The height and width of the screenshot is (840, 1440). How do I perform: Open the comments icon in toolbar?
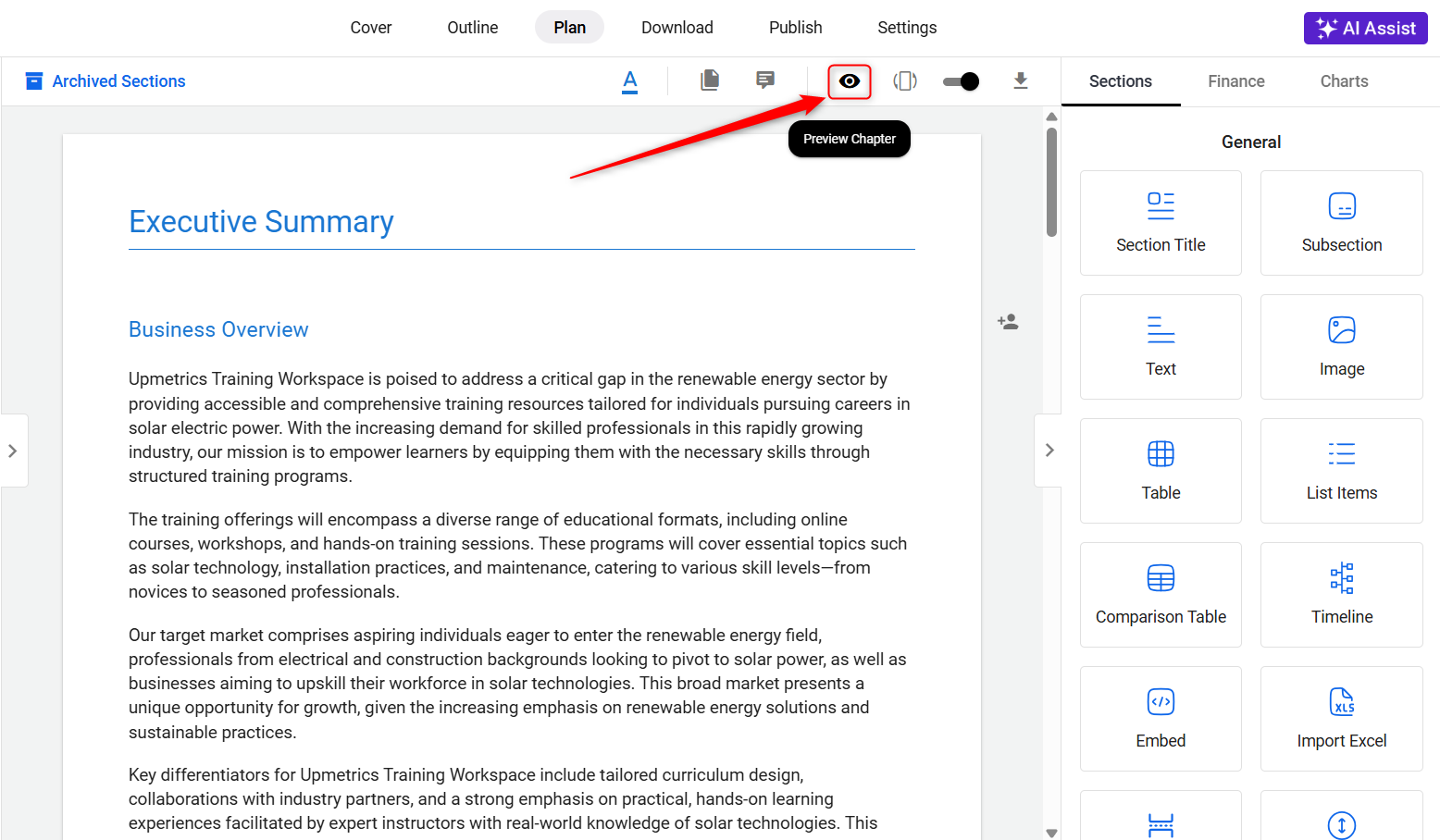(765, 80)
